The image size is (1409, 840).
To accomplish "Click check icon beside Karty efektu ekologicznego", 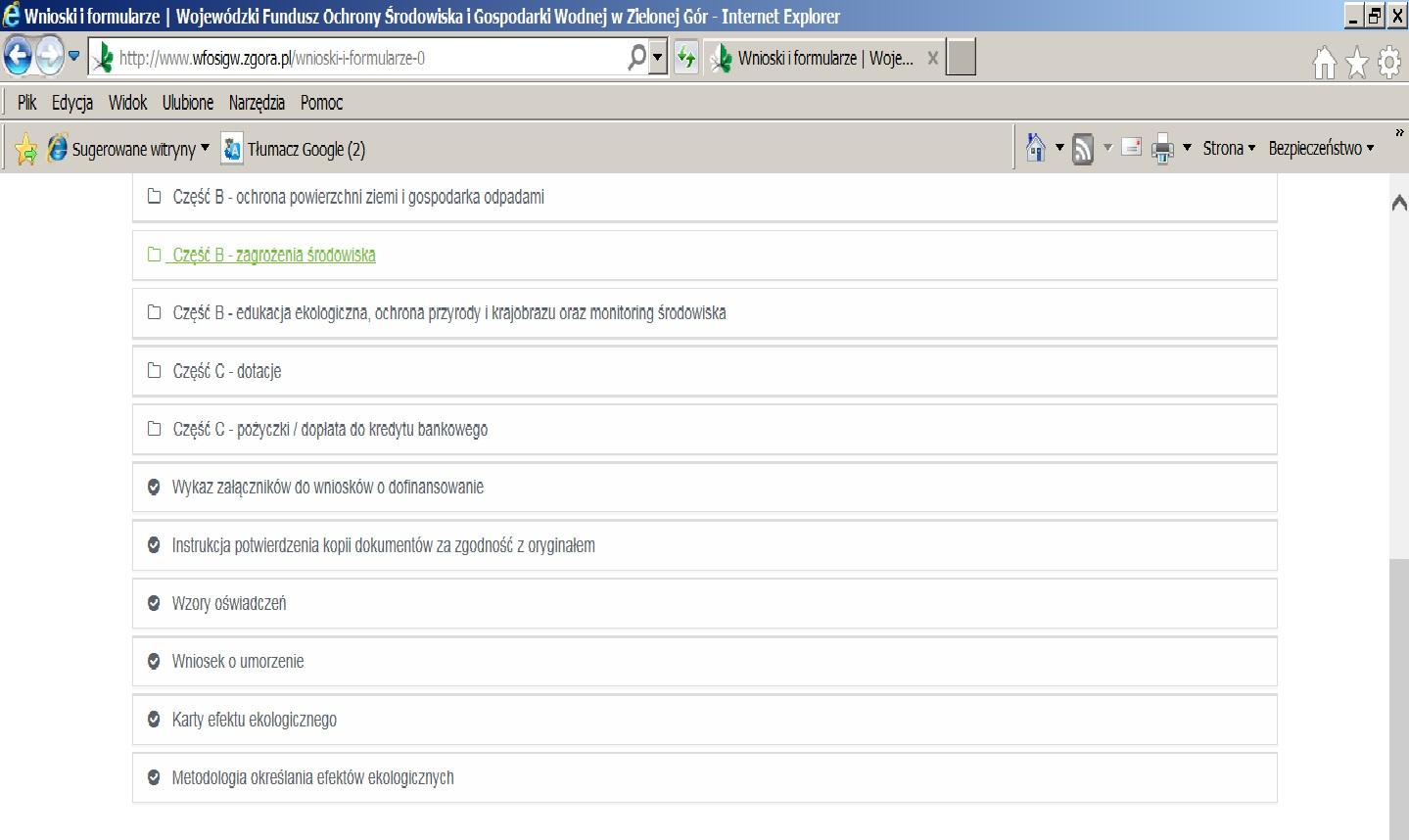I will coord(154,720).
